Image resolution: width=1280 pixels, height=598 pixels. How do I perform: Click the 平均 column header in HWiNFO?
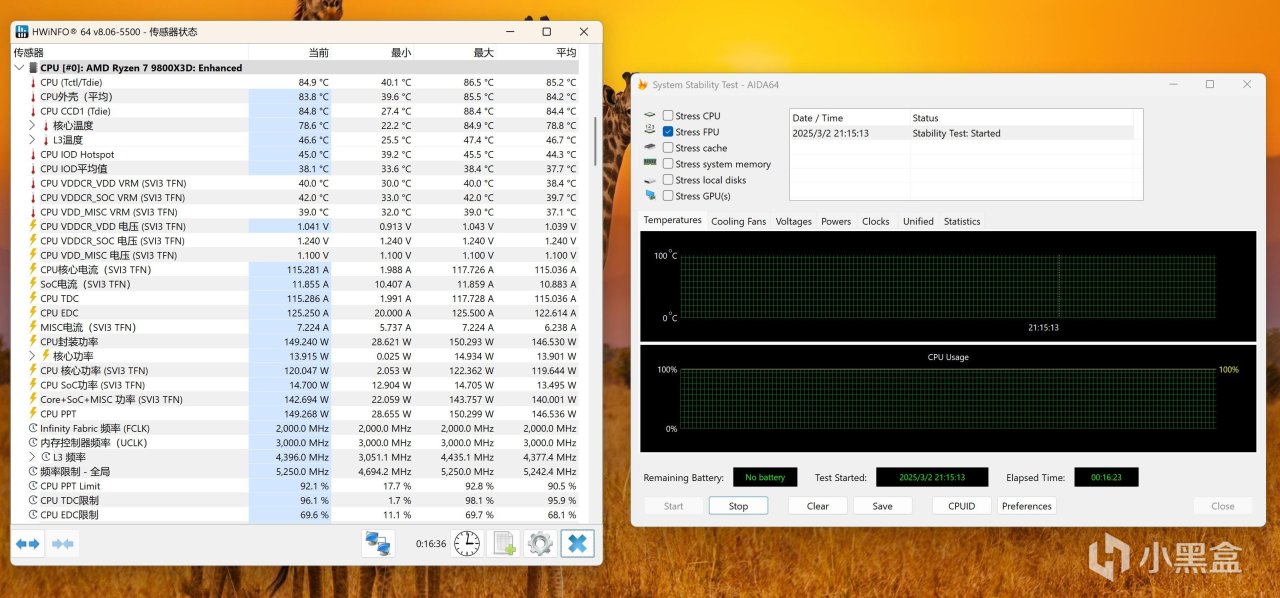537,52
